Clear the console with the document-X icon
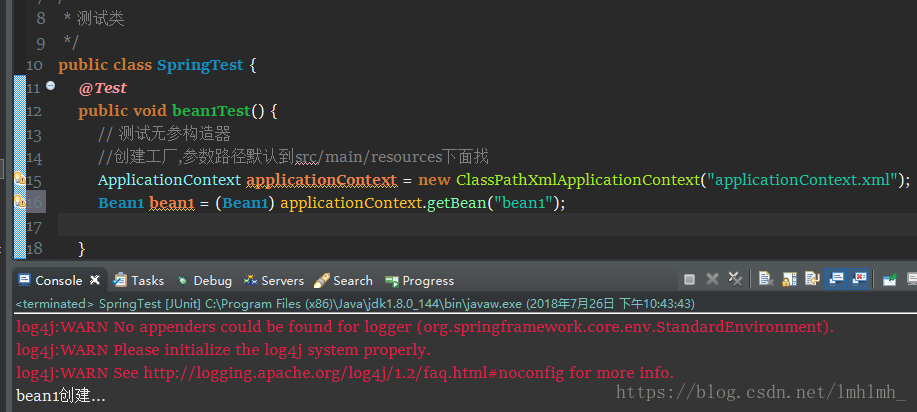The image size is (917, 412). tap(766, 279)
